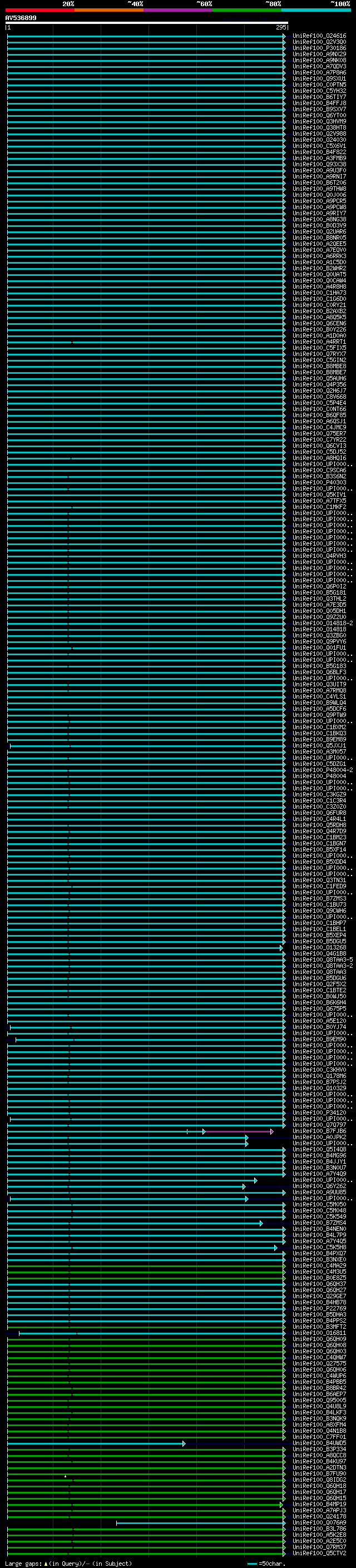Click the cyan alignment bar of UniRef100_Q076A9
This screenshot has width=356, height=1568.
click(201, 1523)
